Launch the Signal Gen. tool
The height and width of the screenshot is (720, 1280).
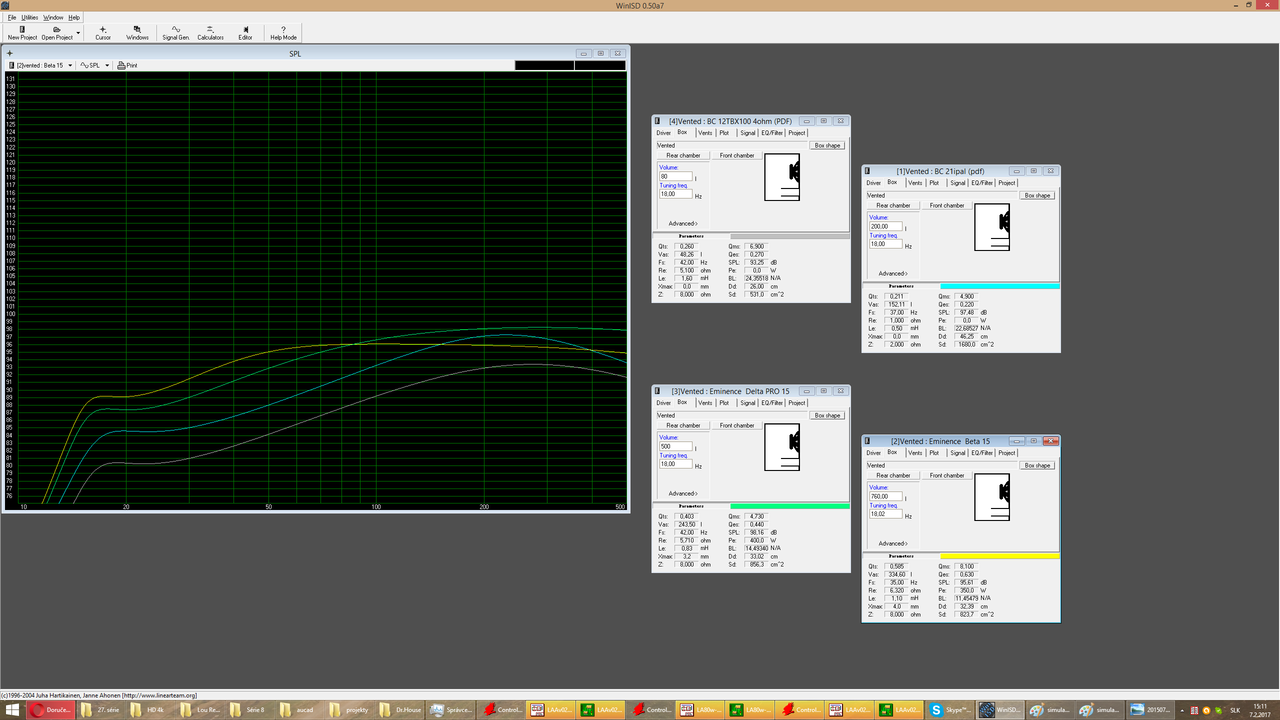(176, 33)
